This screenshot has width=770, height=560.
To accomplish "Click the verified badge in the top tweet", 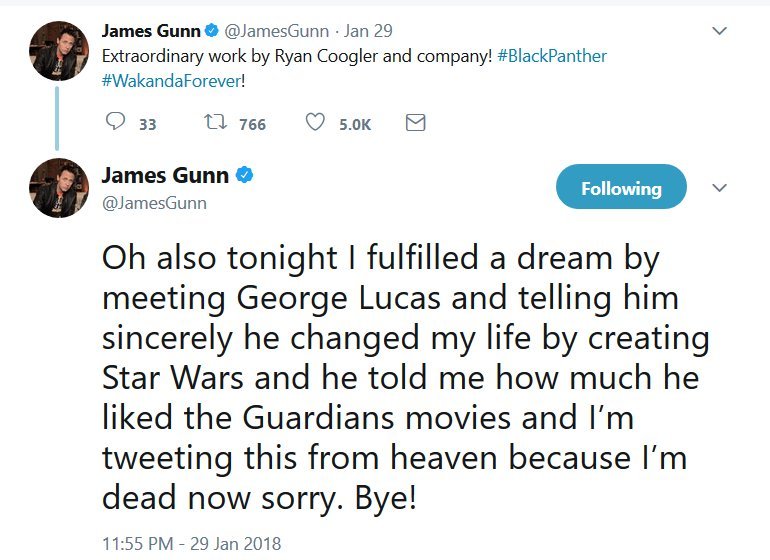I will [x=212, y=31].
